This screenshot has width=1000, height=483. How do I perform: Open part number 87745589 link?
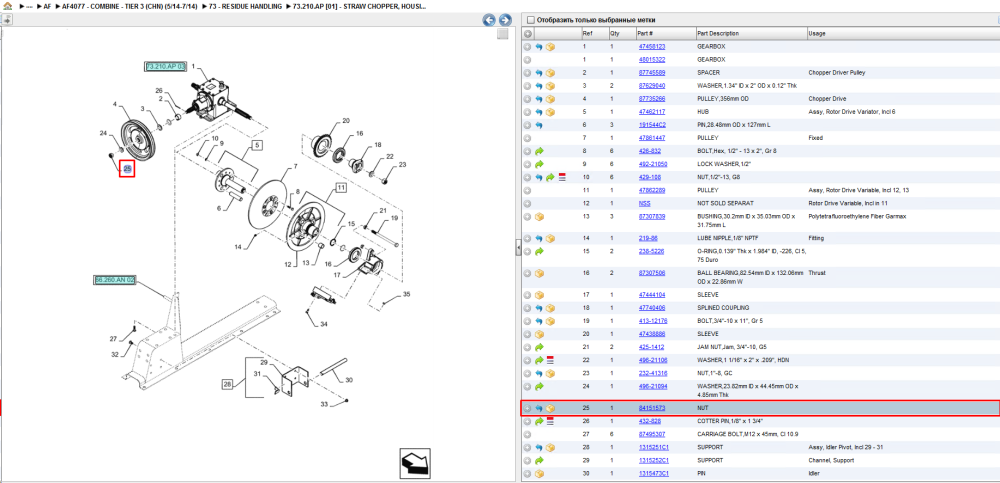pos(652,73)
